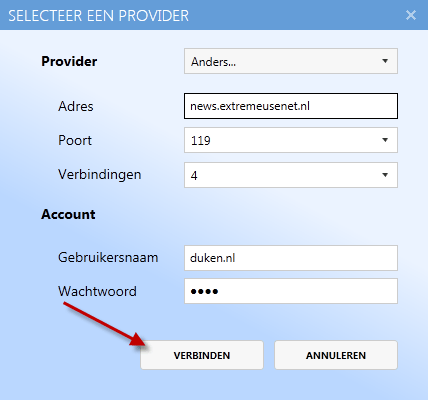Open the Provider dropdown showing Anders...

tap(291, 61)
